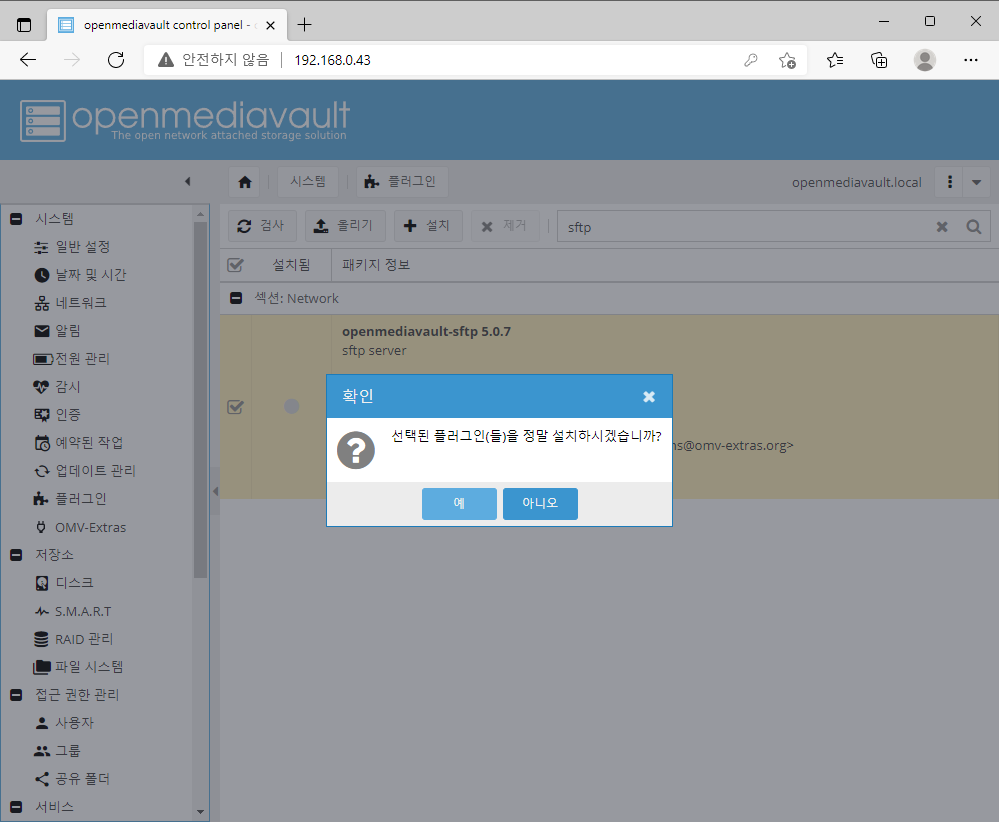Click the sidebar splitter collapse arrow
This screenshot has width=999, height=822.
click(x=215, y=491)
